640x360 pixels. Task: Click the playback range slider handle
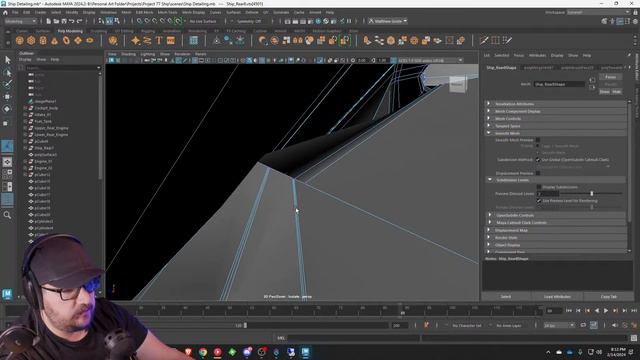pyautogui.click(x=245, y=325)
